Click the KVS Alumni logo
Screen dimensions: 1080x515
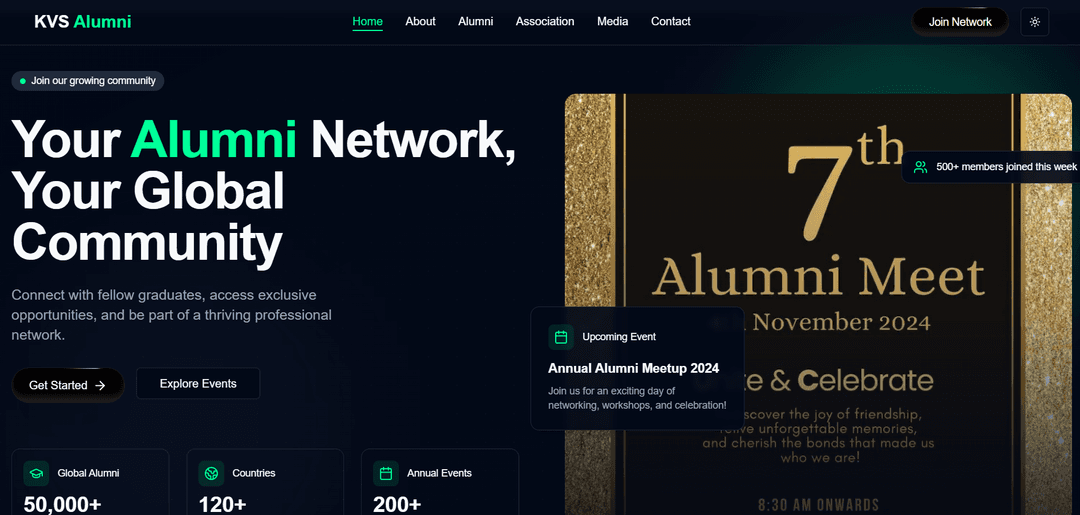(82, 22)
